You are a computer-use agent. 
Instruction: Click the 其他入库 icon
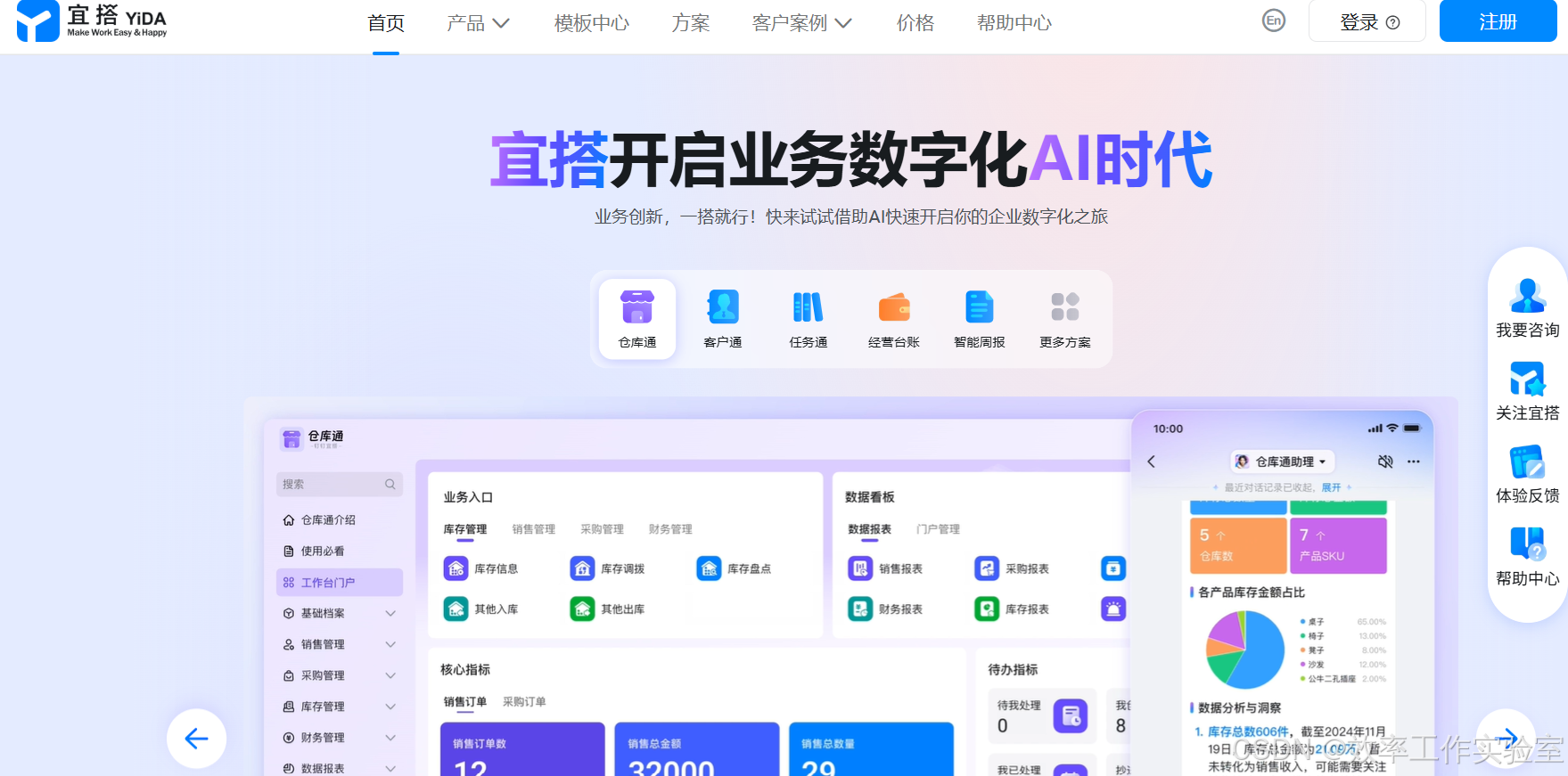pyautogui.click(x=456, y=609)
